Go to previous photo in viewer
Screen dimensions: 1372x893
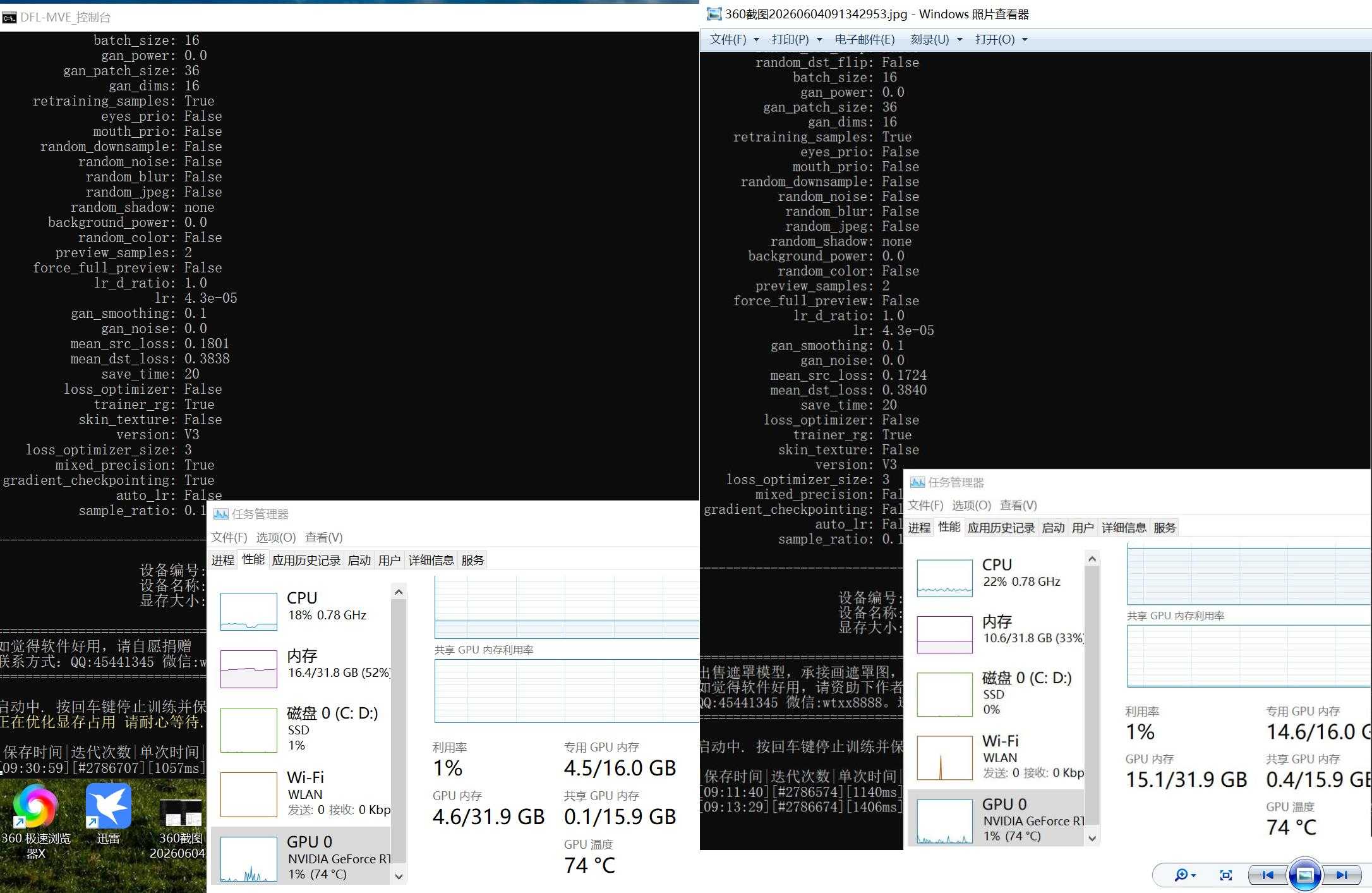click(1267, 875)
